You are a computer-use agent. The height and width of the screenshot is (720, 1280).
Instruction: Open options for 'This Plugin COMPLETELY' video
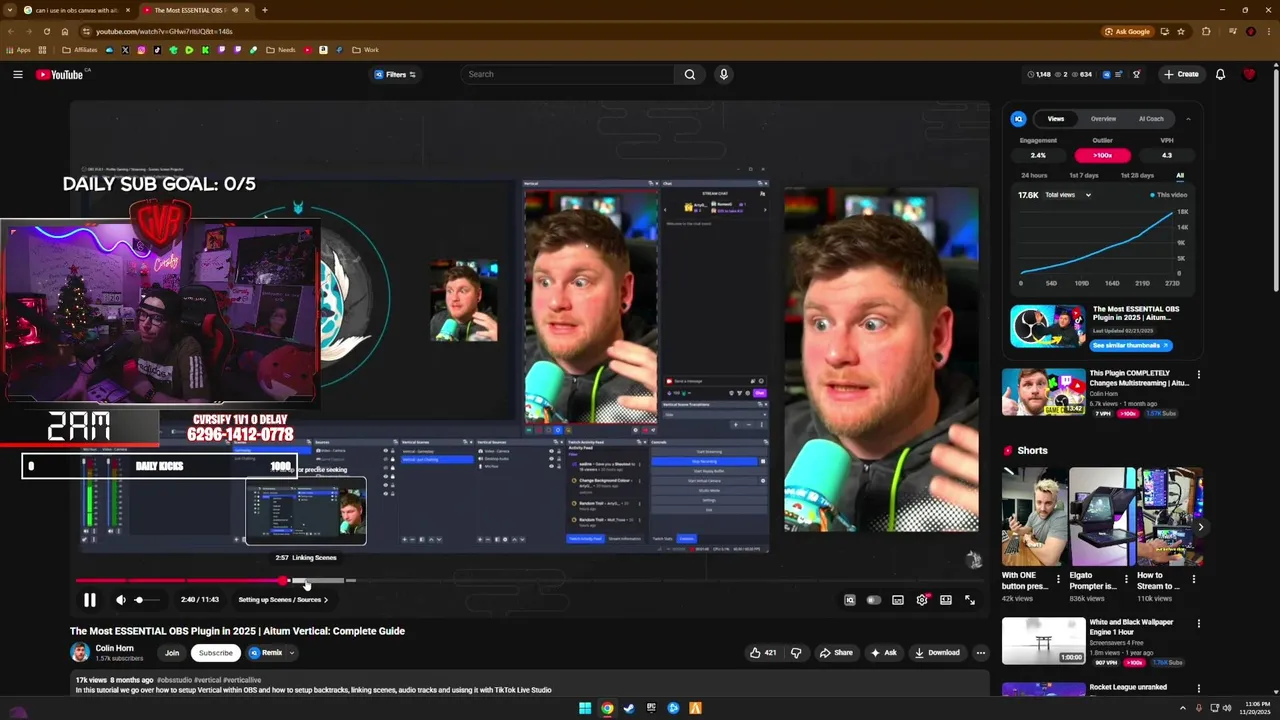coord(1198,374)
